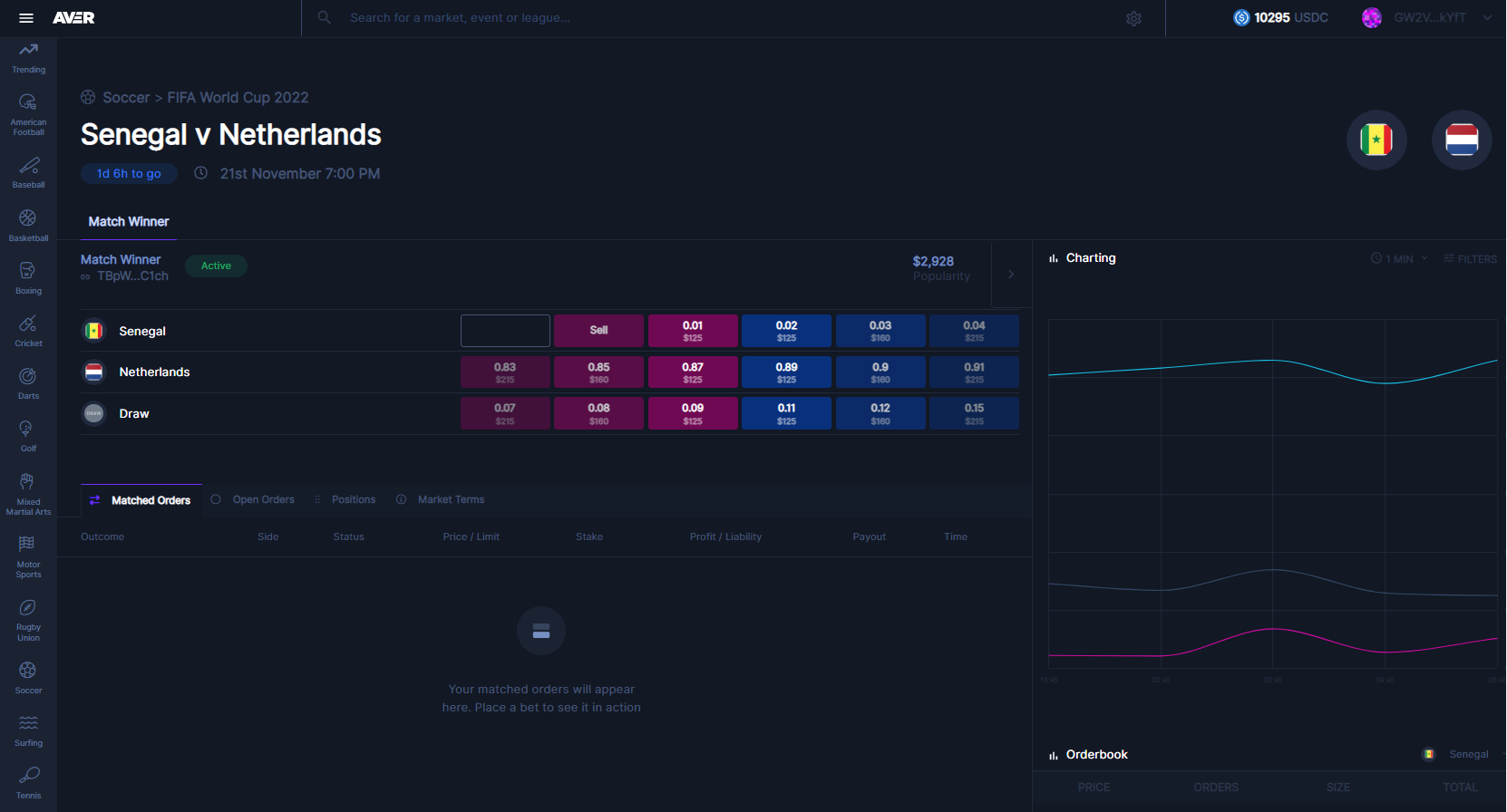Back Netherlands at 0.89 price
This screenshot has width=1507, height=812.
point(786,372)
